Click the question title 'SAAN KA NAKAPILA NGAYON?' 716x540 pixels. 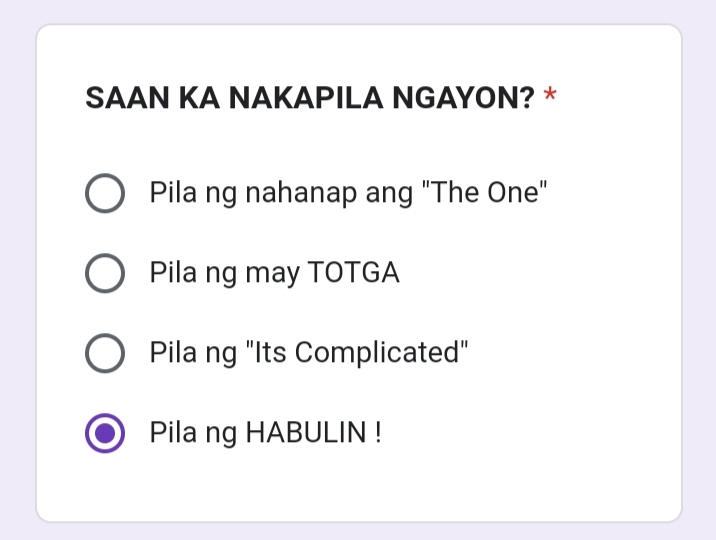click(x=310, y=98)
